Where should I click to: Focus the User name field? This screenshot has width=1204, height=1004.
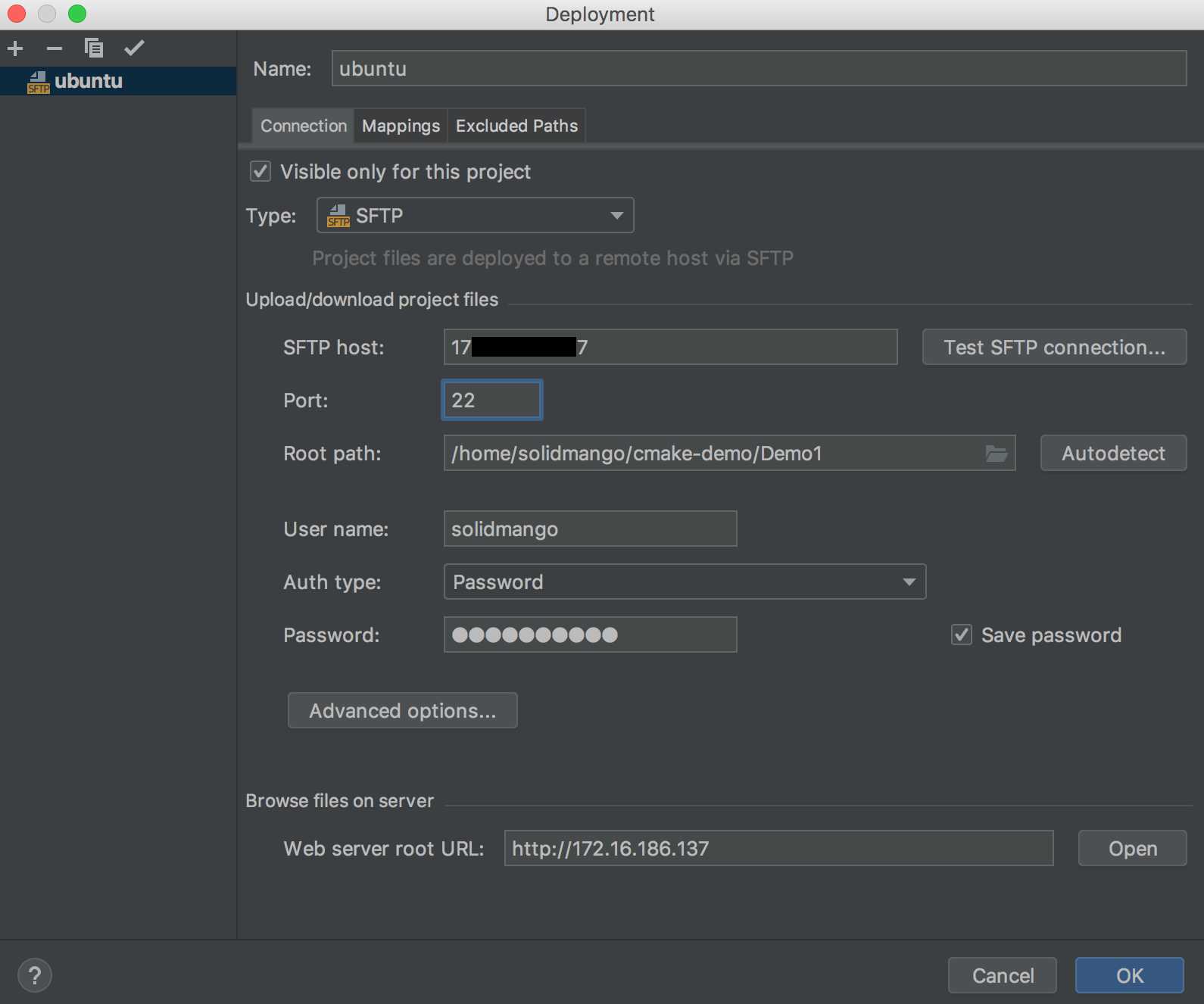pos(590,529)
